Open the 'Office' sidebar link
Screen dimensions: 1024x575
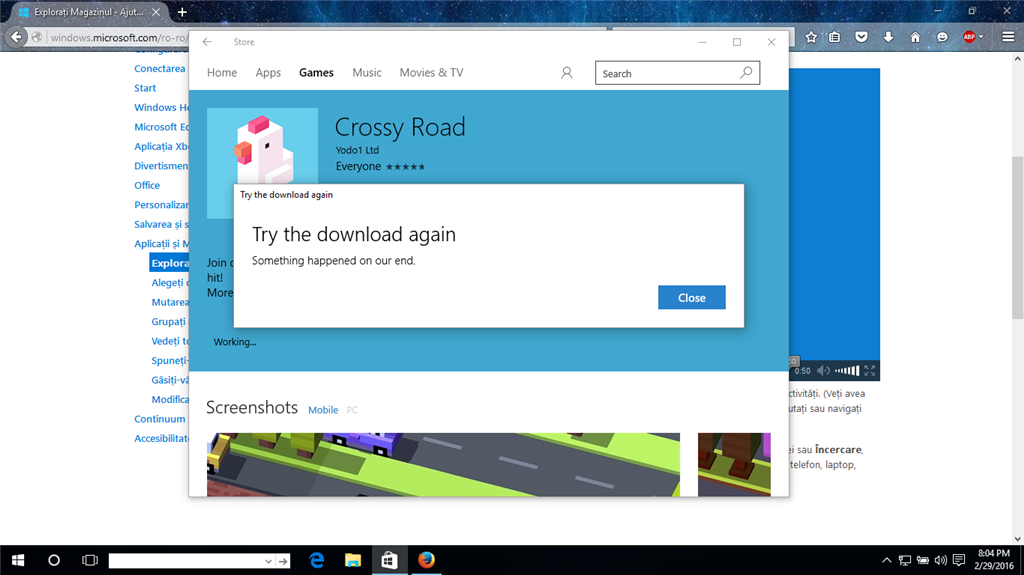pos(147,186)
